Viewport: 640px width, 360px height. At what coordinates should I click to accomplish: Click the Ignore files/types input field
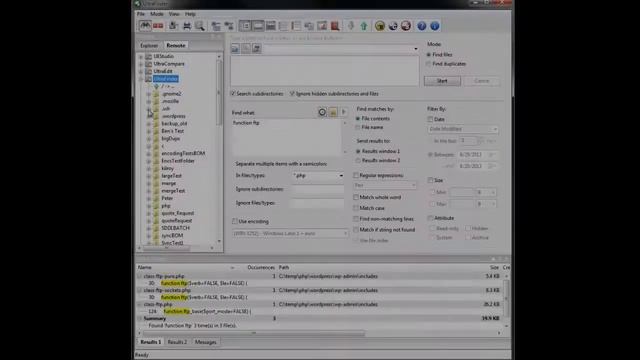tap(318, 203)
